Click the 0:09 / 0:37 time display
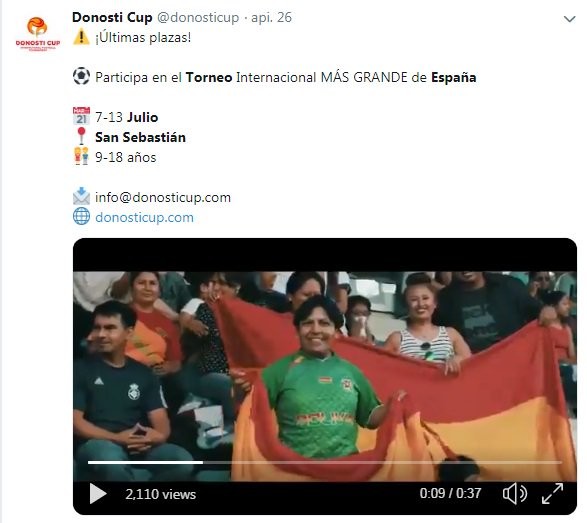The width and height of the screenshot is (587, 523). click(450, 493)
